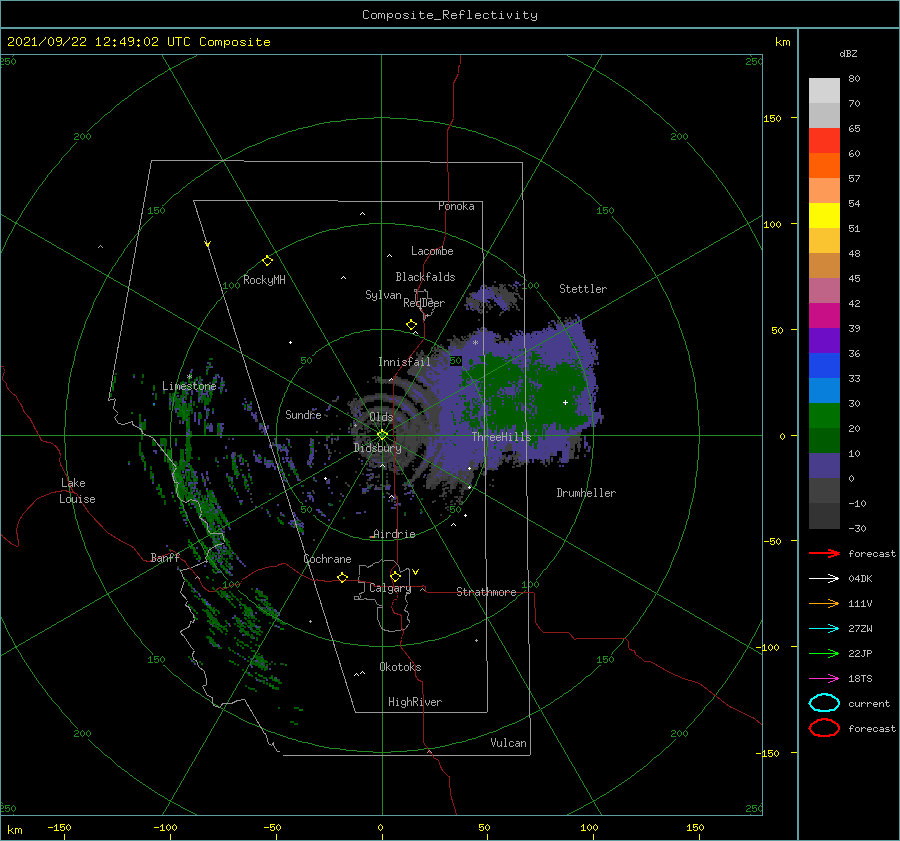Click the HighRiver city label
900x841 pixels.
point(415,702)
